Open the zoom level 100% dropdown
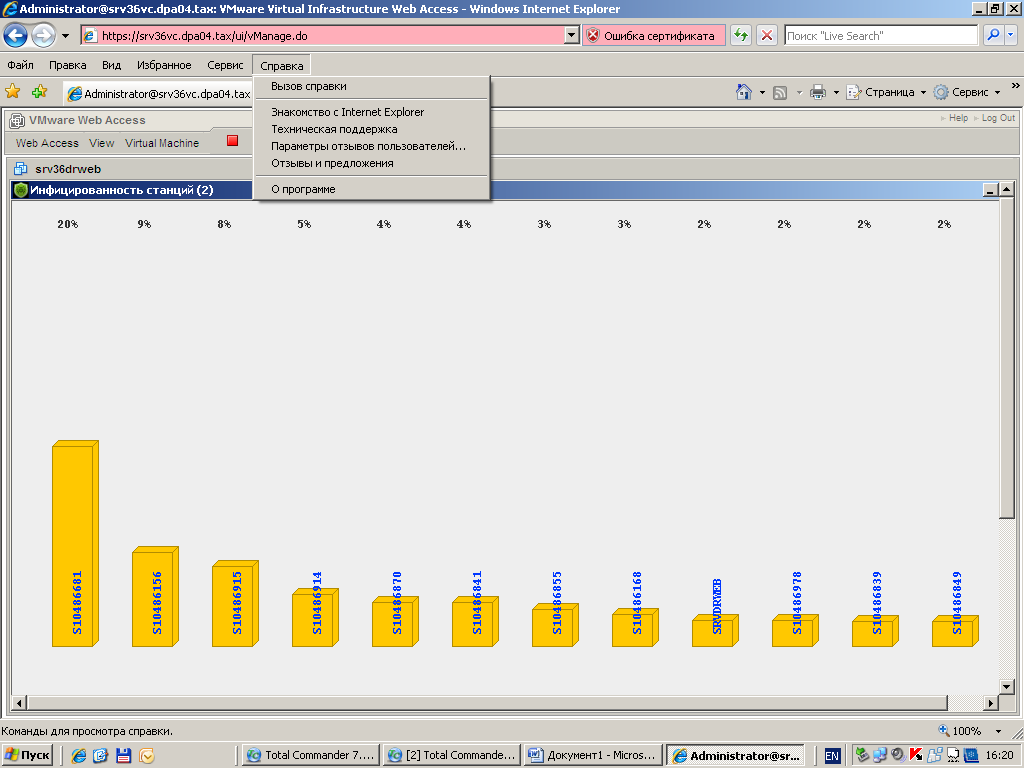The width and height of the screenshot is (1024, 768). point(998,731)
